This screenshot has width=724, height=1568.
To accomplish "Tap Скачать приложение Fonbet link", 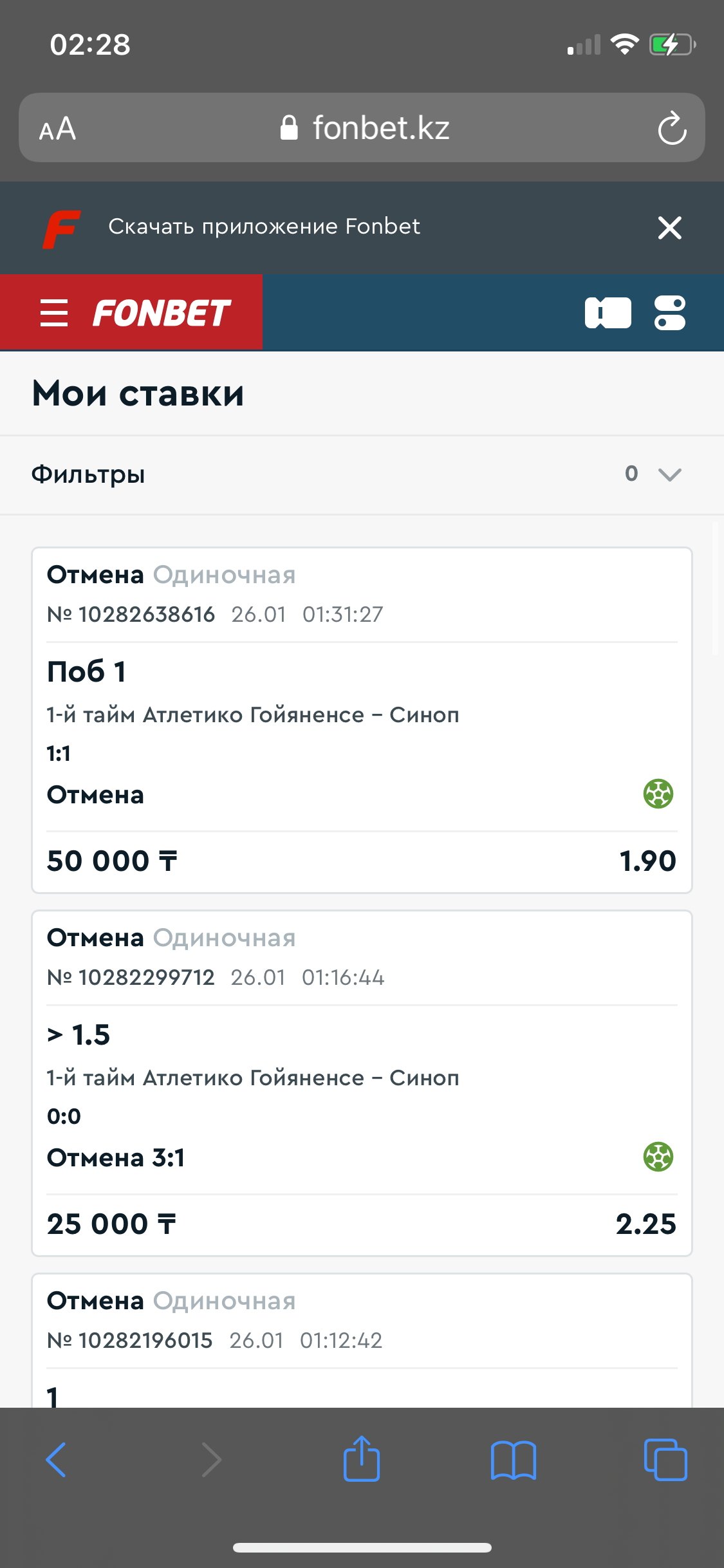I will click(264, 227).
